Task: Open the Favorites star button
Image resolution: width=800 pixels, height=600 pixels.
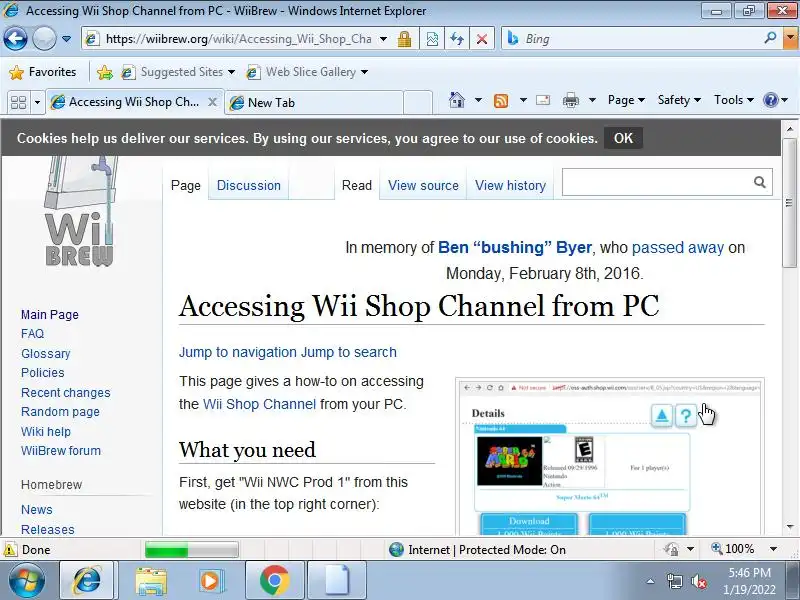Action: click(x=42, y=72)
